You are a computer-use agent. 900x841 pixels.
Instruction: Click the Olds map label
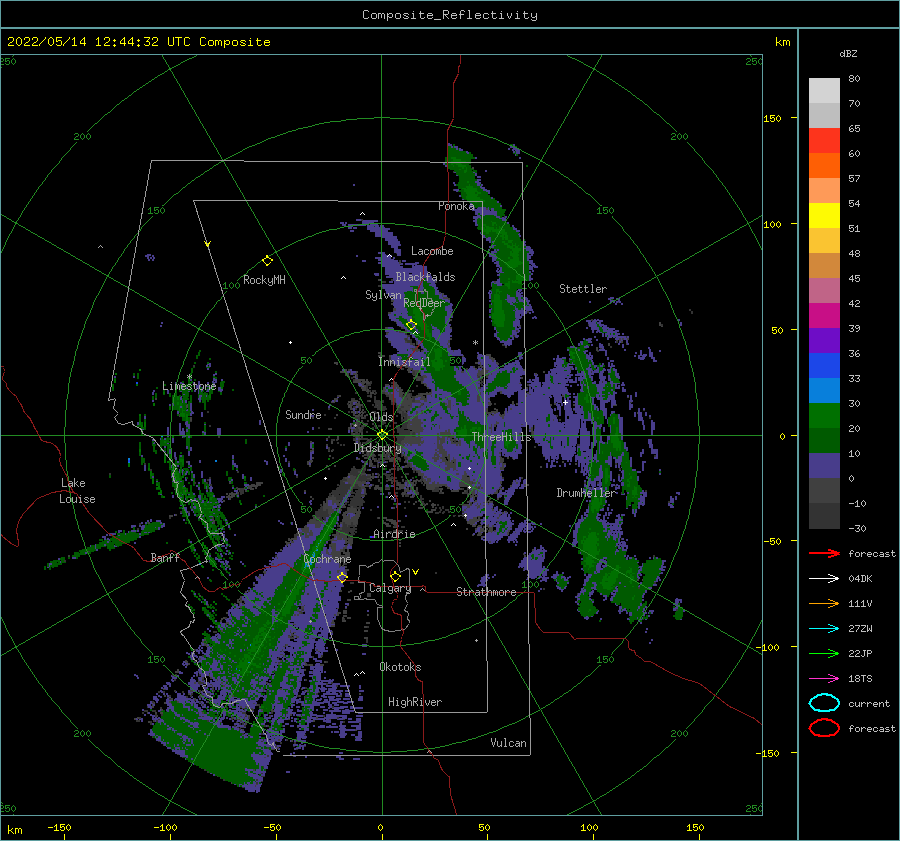pyautogui.click(x=381, y=417)
